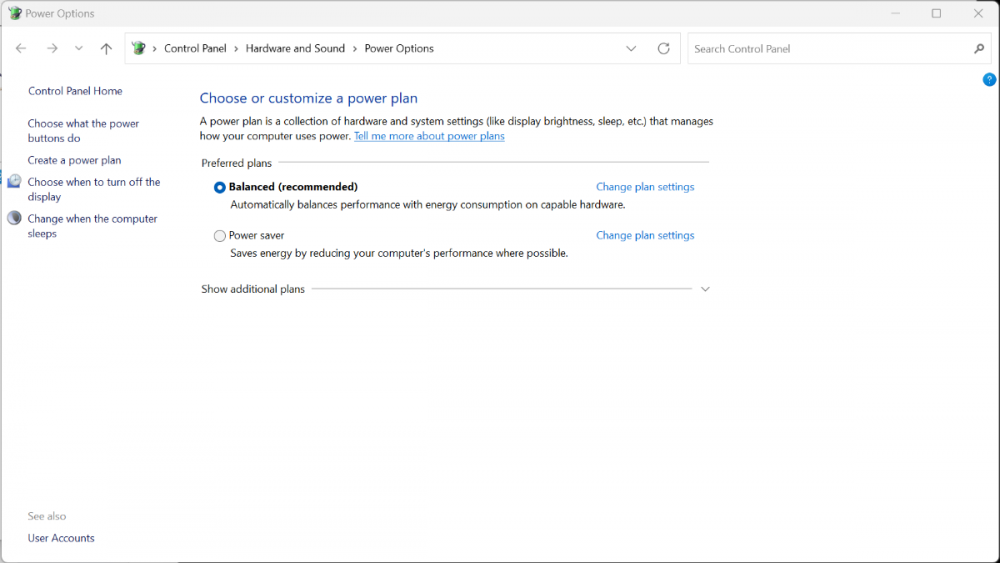Open Recent locations dropdown arrow

pos(79,49)
